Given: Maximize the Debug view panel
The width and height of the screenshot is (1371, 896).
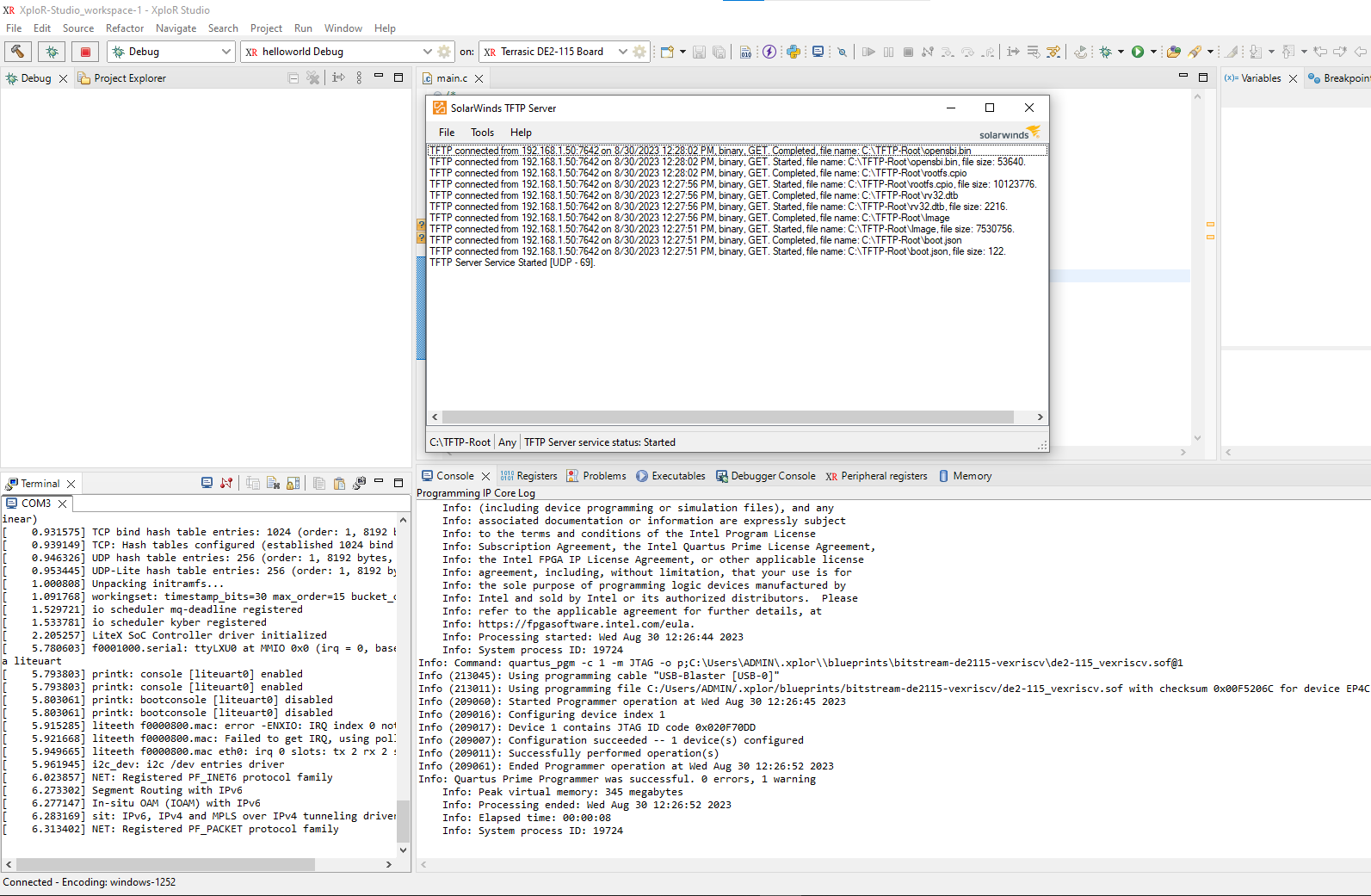Looking at the screenshot, I should 398,77.
